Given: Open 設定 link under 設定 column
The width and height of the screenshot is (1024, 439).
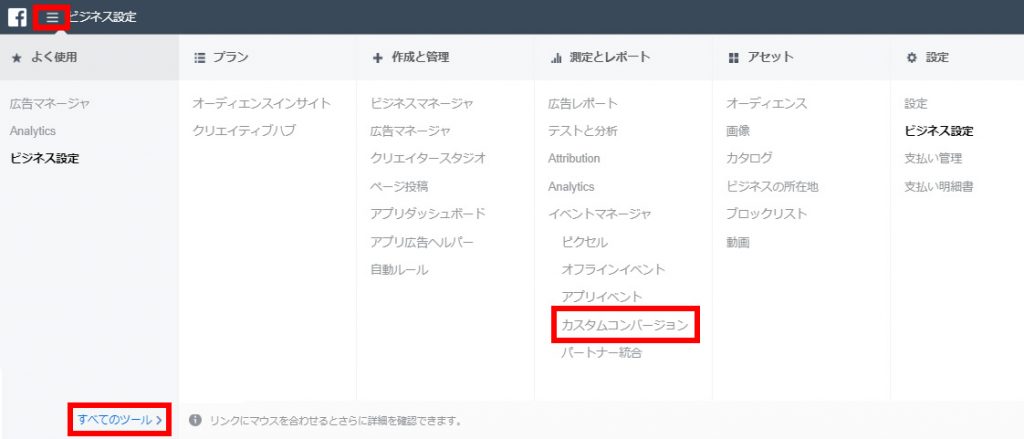Looking at the screenshot, I should coord(916,103).
